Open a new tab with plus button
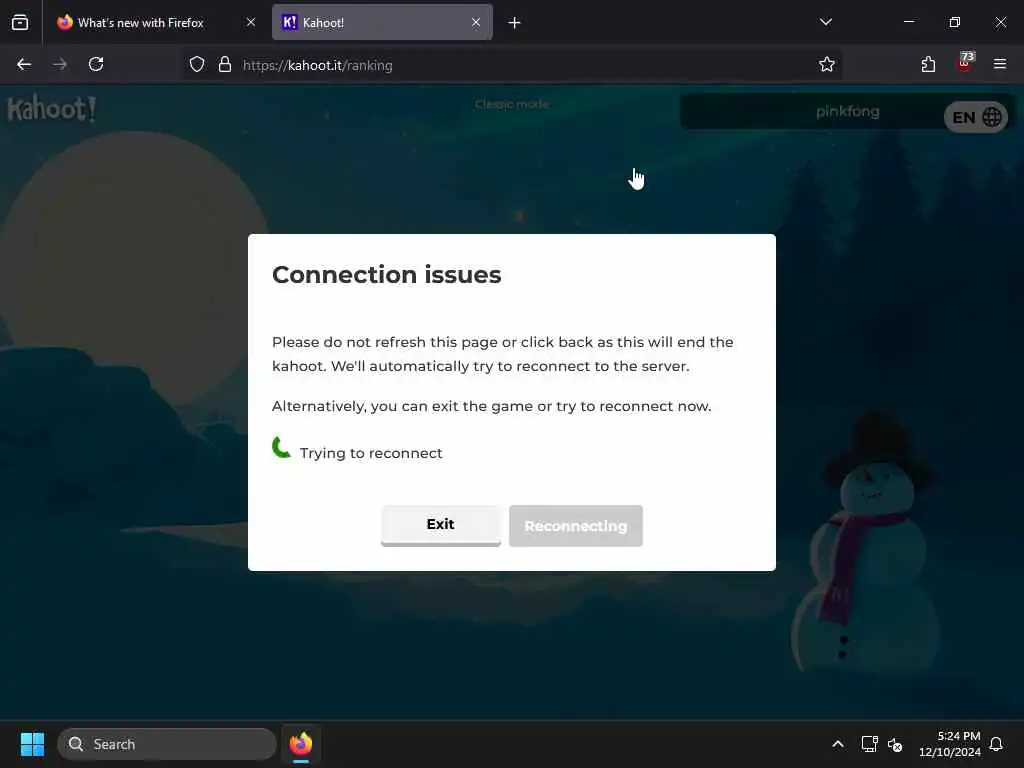Screen dimensions: 1024x768 (515, 23)
